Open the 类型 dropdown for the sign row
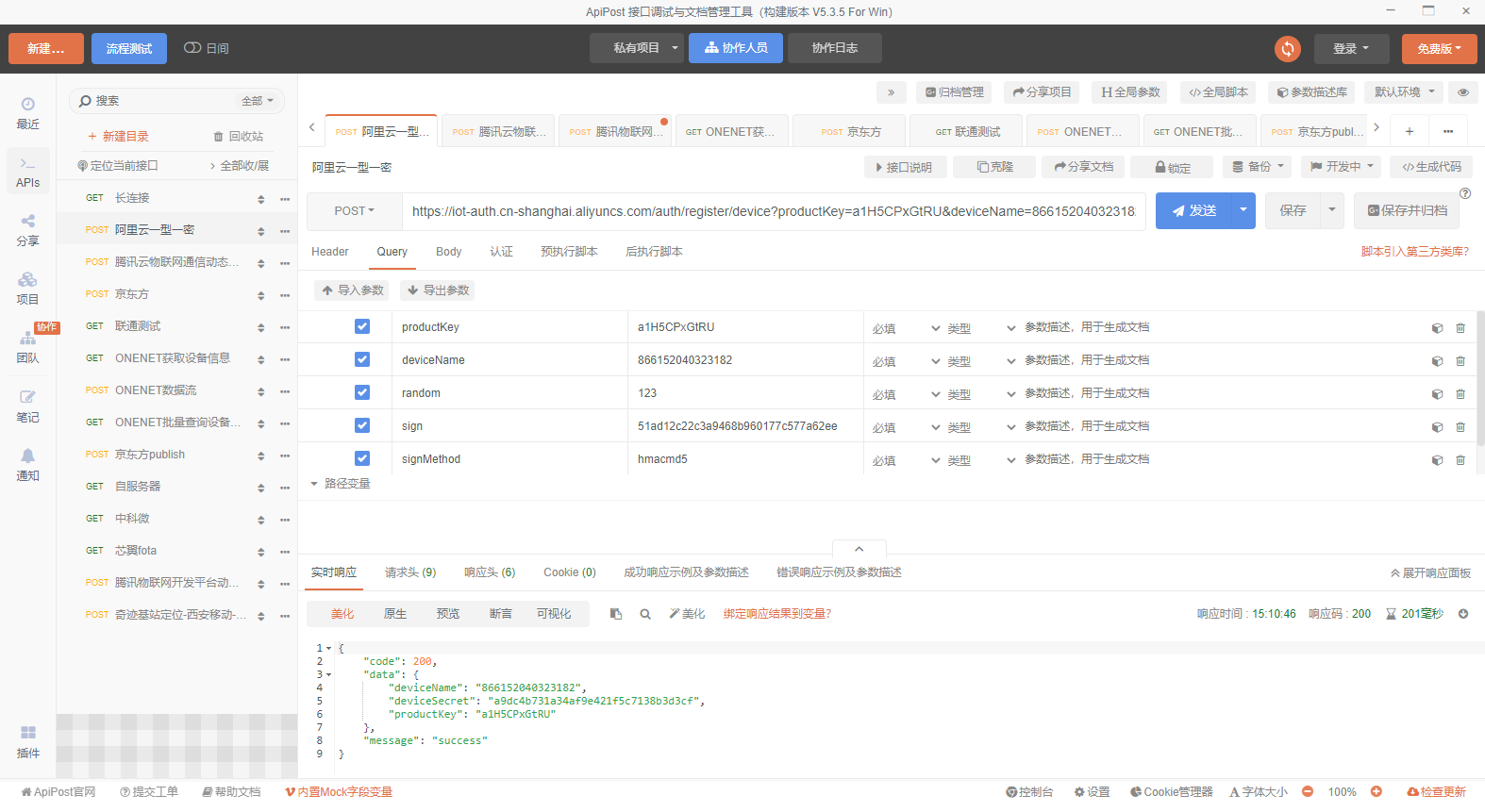 (x=981, y=428)
